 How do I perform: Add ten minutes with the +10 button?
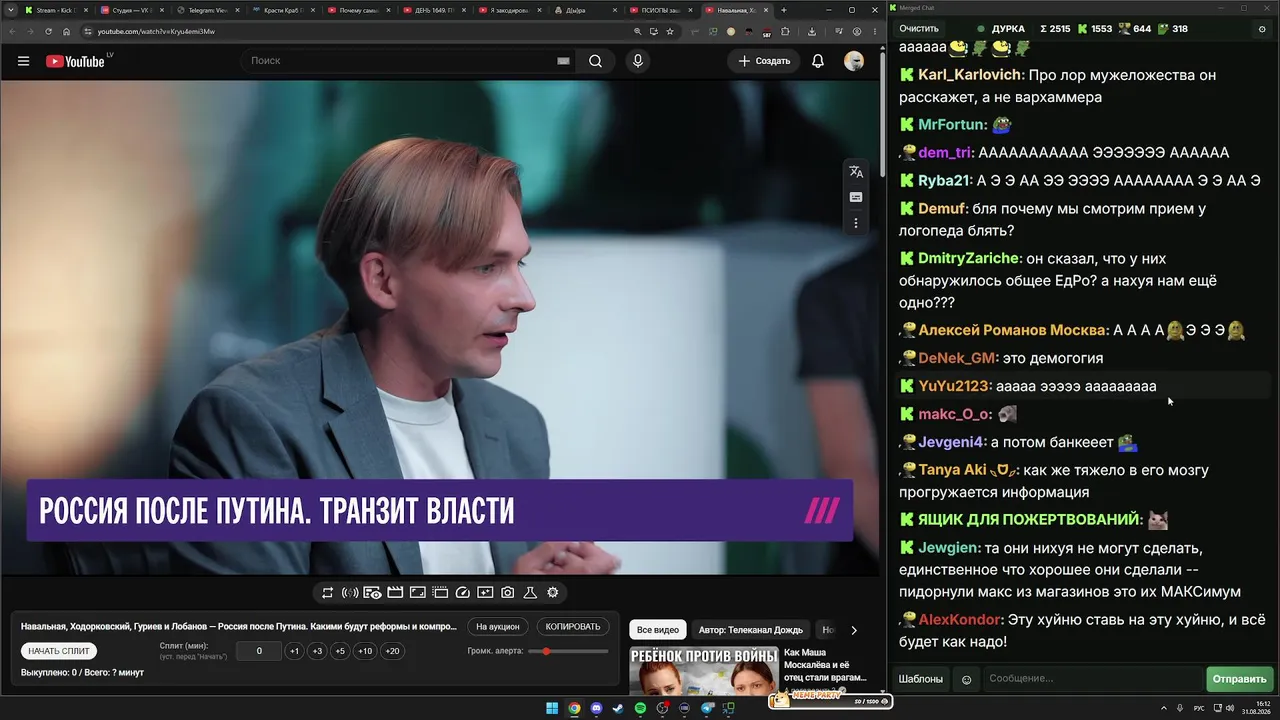pyautogui.click(x=365, y=651)
